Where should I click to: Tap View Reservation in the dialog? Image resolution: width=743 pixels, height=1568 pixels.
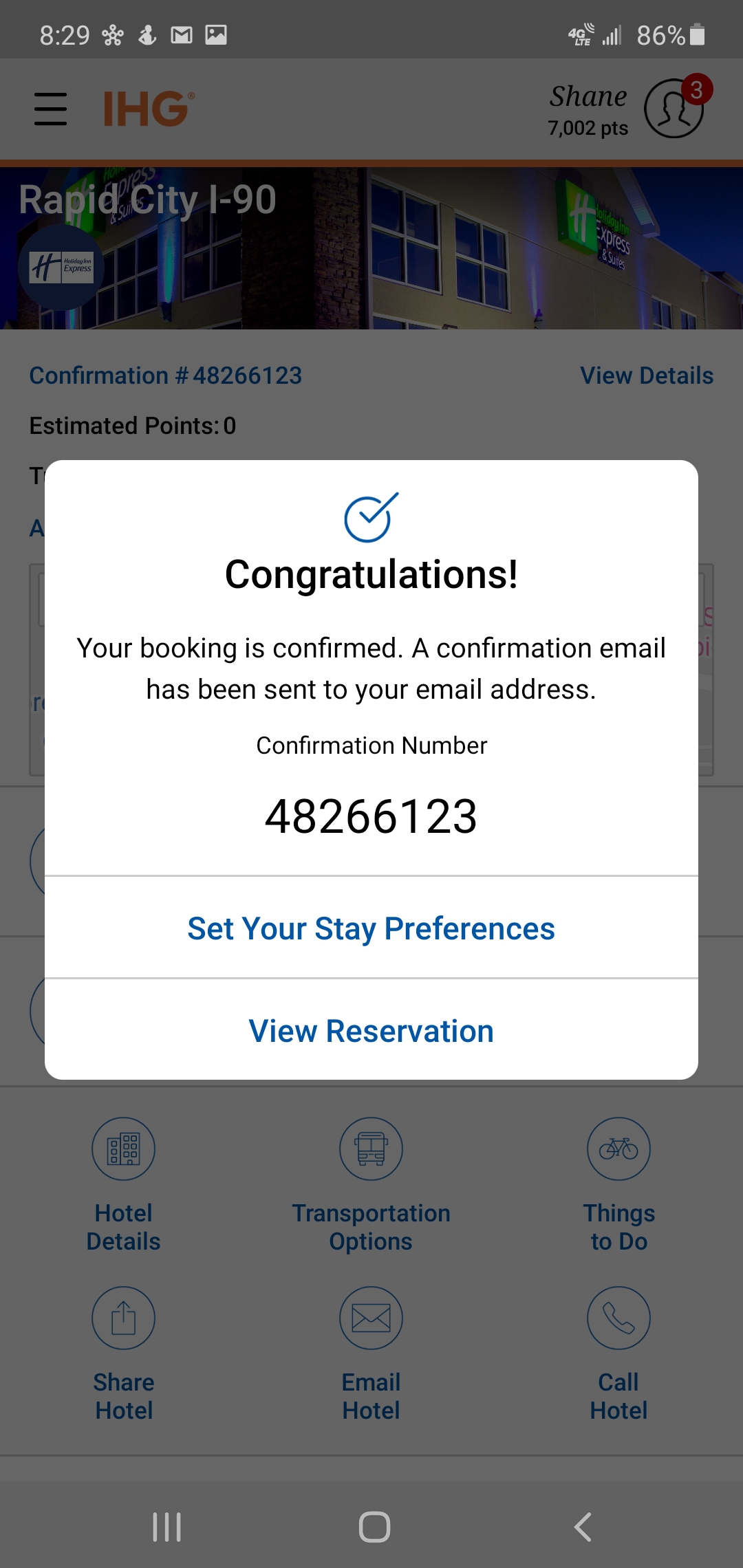371,1031
